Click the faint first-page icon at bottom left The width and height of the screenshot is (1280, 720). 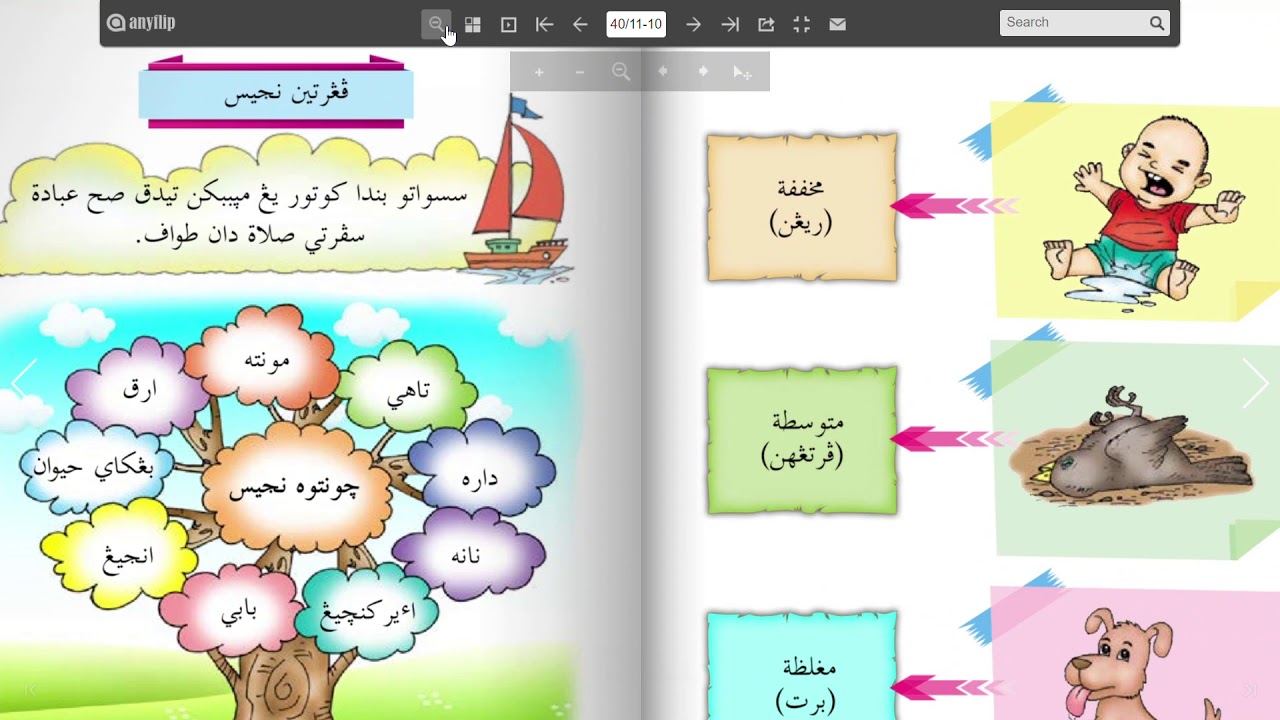pyautogui.click(x=30, y=690)
